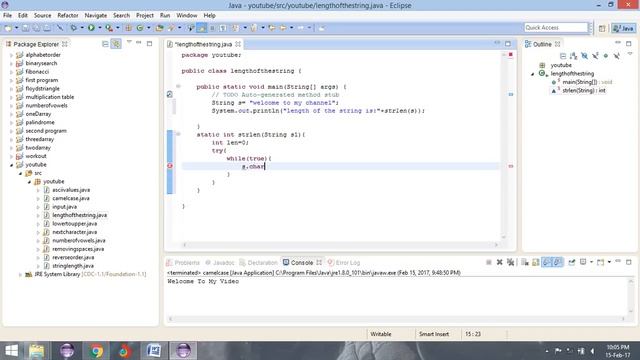The width and height of the screenshot is (640, 360).
Task: Open File Explorer from taskbar
Action: (37, 351)
